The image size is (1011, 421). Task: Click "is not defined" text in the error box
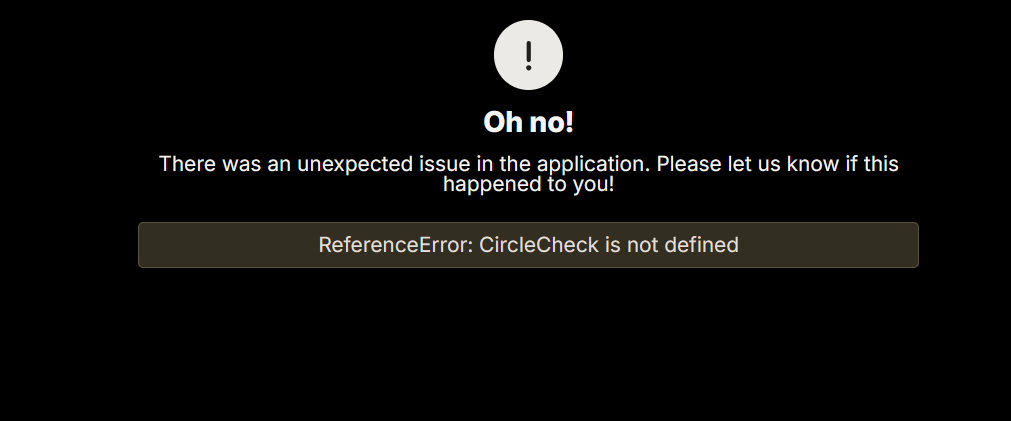point(672,245)
